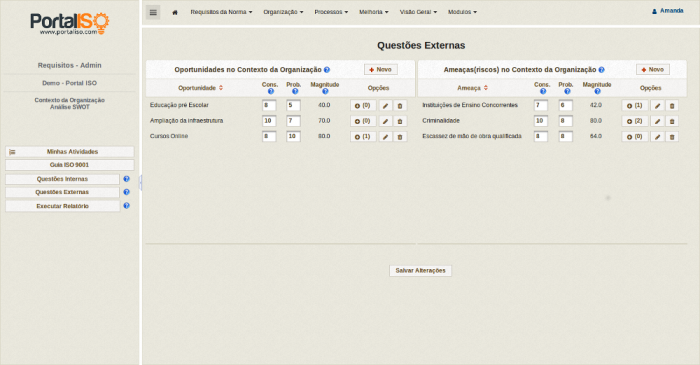Delete the Educação pré Escolar row

400,106
